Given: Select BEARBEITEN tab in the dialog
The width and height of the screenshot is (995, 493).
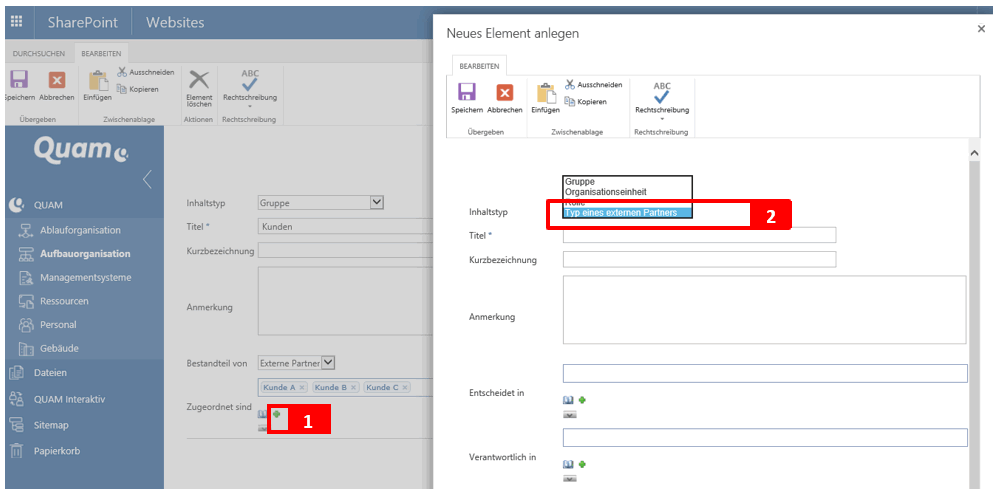Looking at the screenshot, I should tap(479, 65).
